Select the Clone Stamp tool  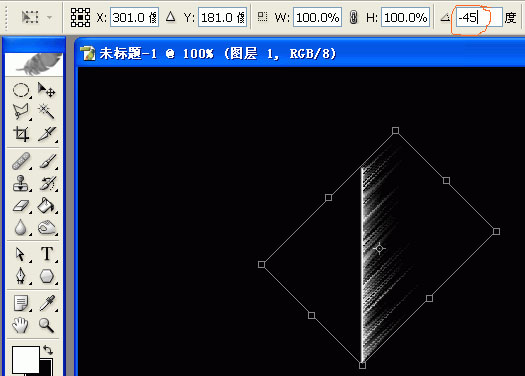[21, 183]
